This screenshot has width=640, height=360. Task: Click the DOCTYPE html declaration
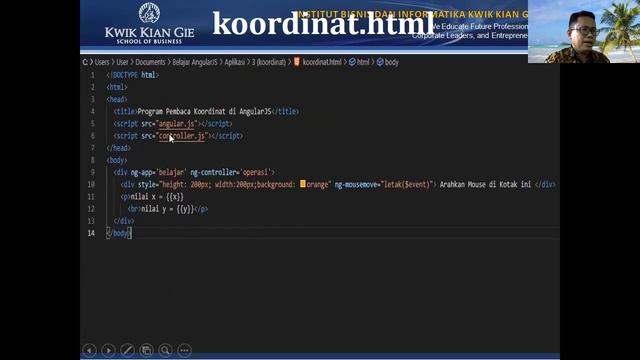(133, 75)
